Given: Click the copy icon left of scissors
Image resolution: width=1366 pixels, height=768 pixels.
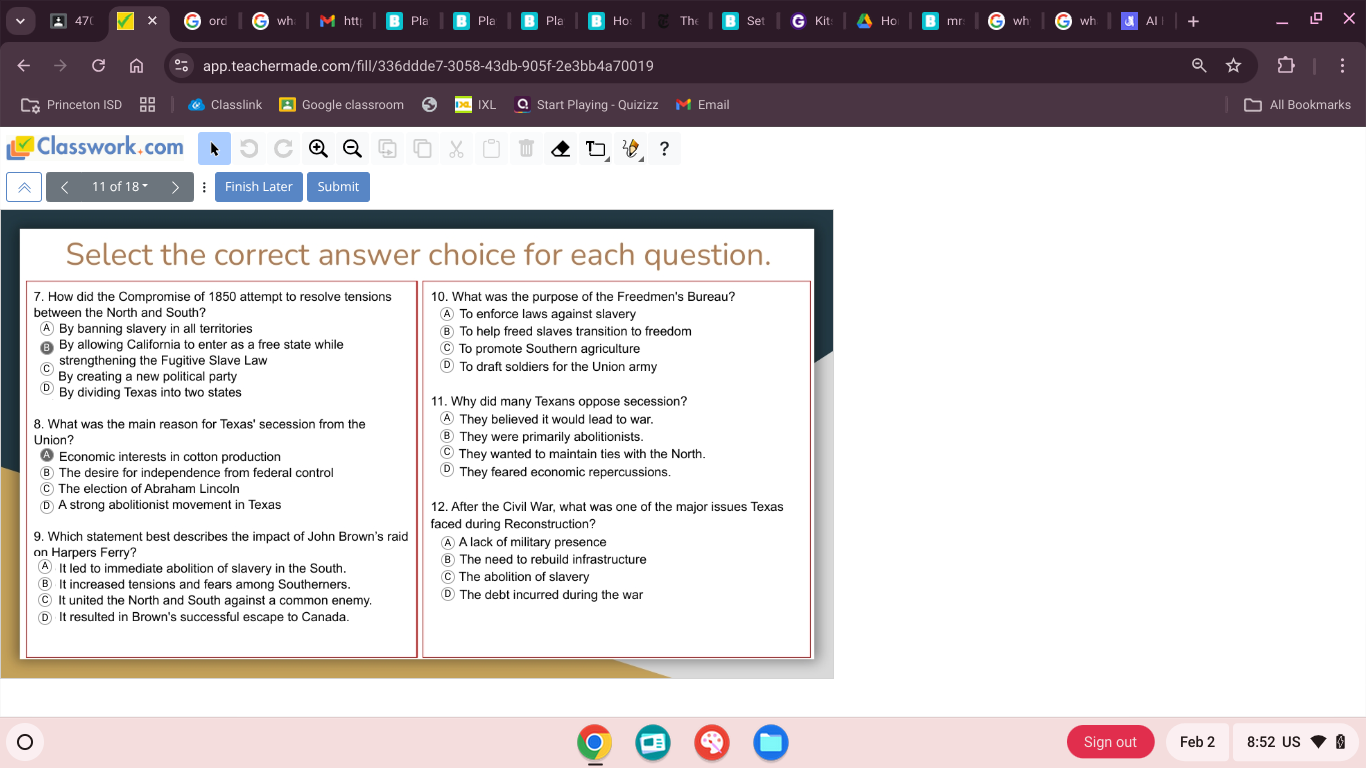Looking at the screenshot, I should (x=422, y=149).
